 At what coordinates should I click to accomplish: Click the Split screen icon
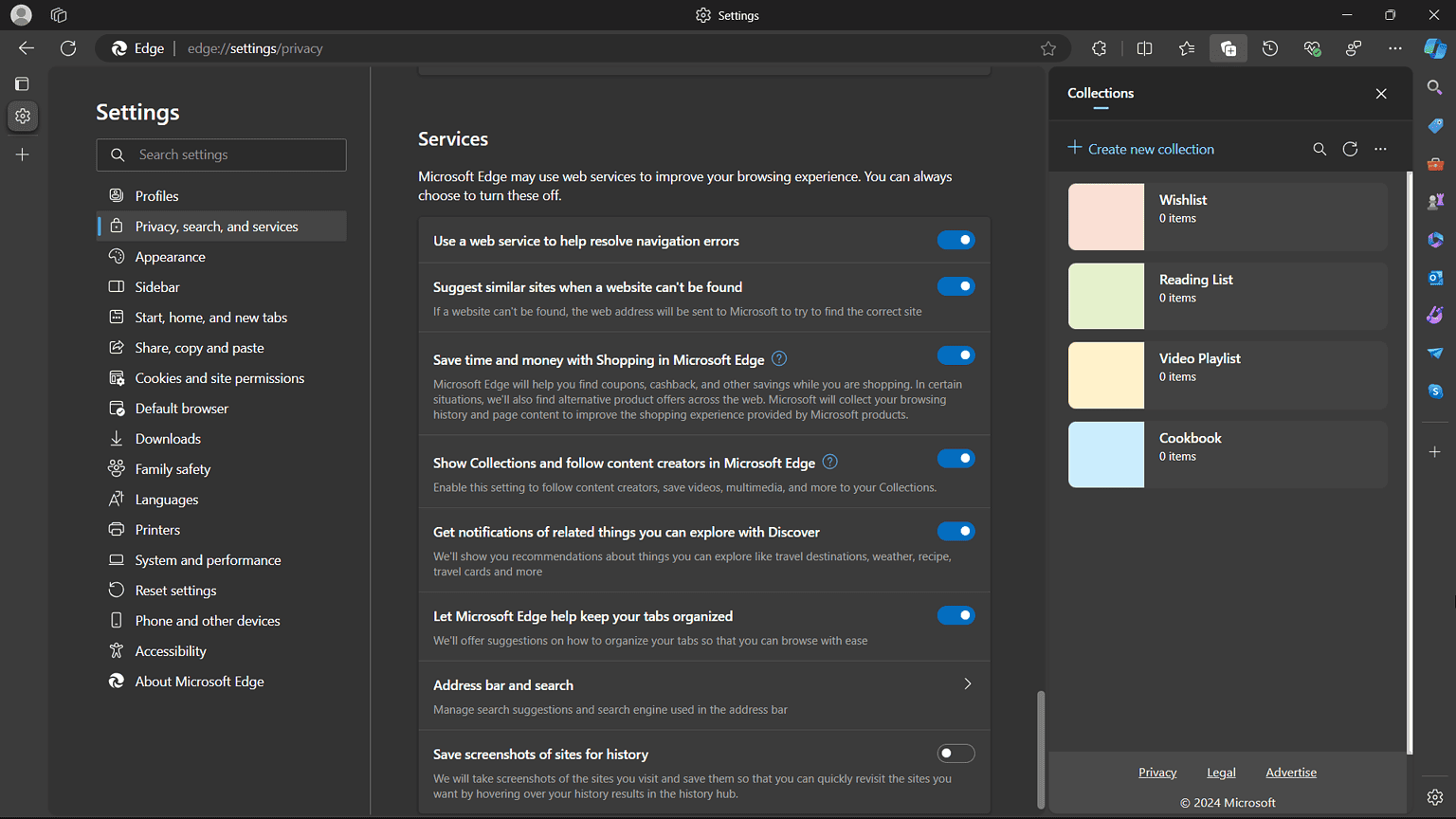click(x=1144, y=48)
